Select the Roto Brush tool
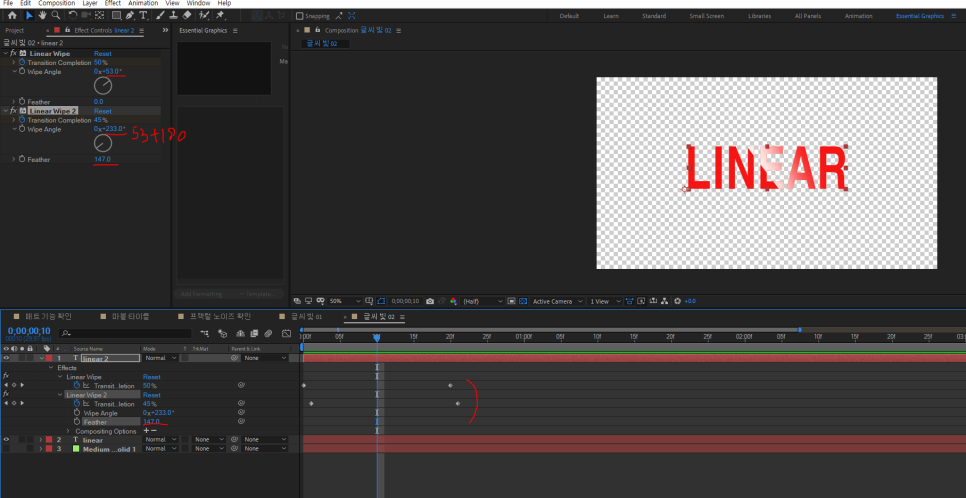 click(204, 15)
